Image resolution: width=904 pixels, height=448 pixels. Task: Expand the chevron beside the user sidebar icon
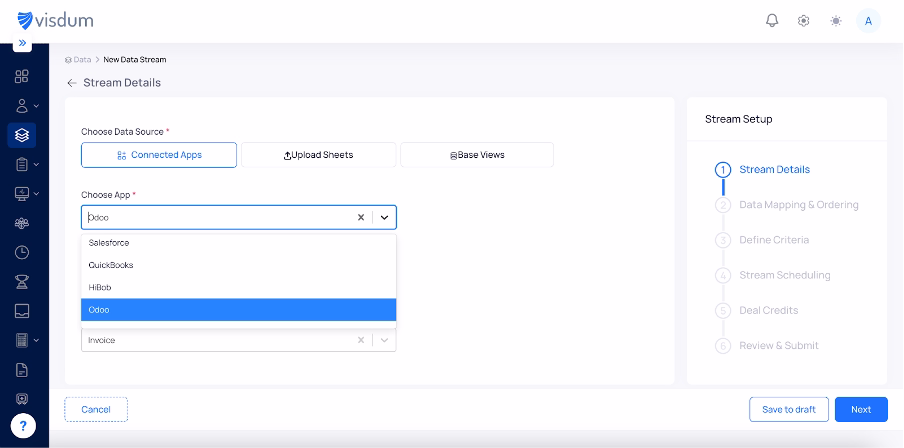37,106
